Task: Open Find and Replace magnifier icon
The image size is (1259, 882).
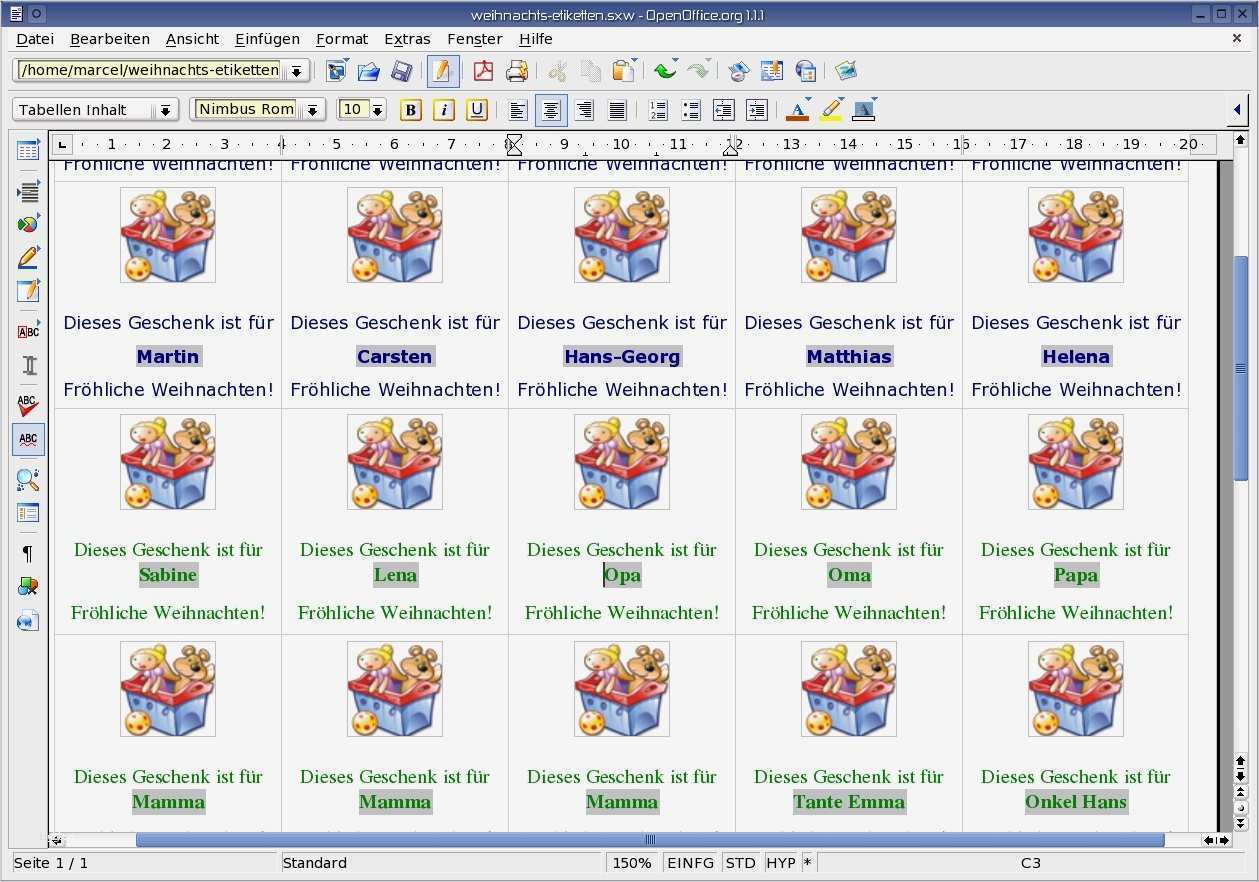Action: coord(28,479)
